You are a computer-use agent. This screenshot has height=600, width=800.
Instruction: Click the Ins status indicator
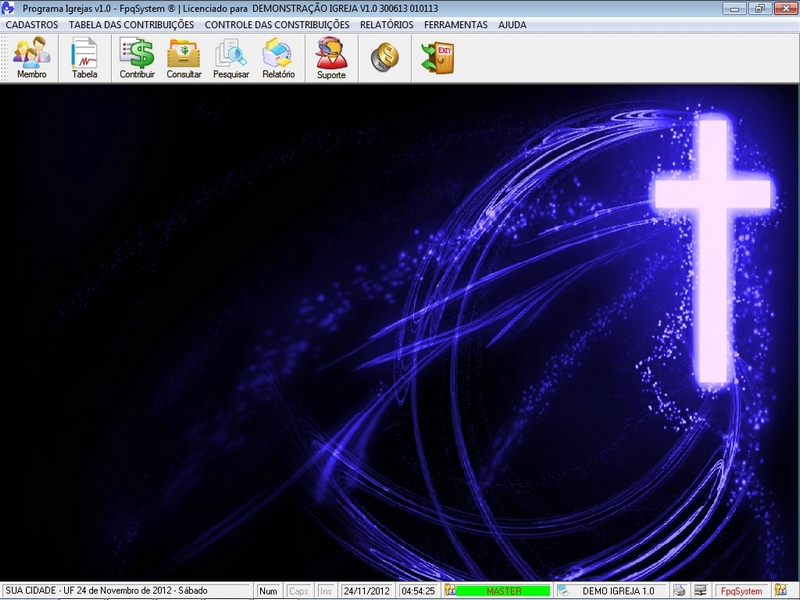pos(326,591)
